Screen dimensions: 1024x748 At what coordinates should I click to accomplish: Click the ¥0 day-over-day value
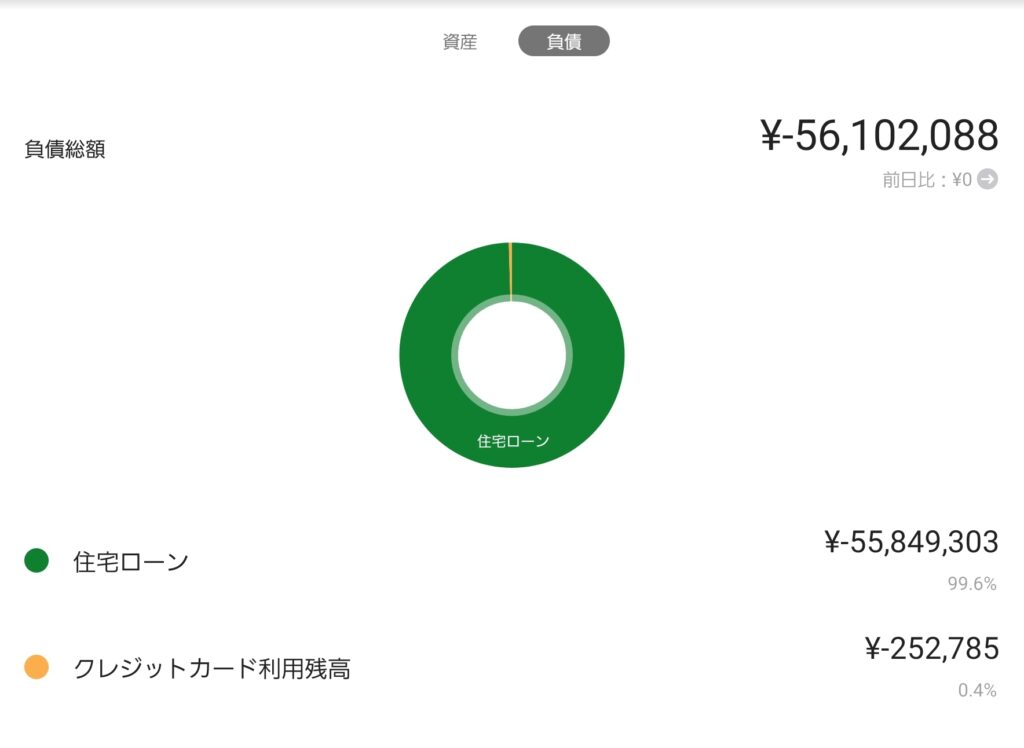(961, 181)
